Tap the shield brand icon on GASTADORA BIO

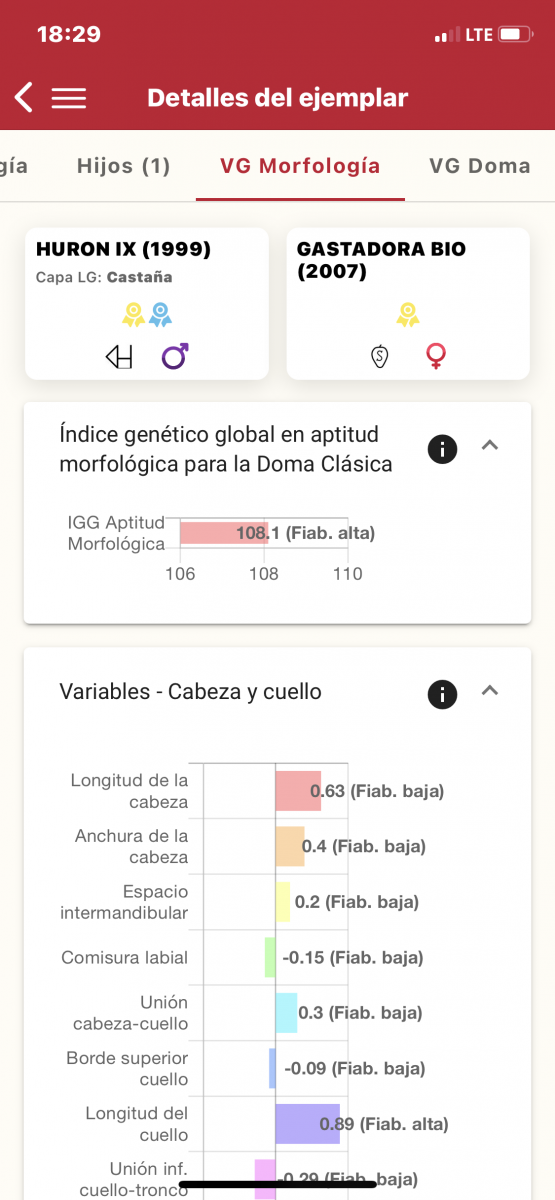[x=380, y=357]
